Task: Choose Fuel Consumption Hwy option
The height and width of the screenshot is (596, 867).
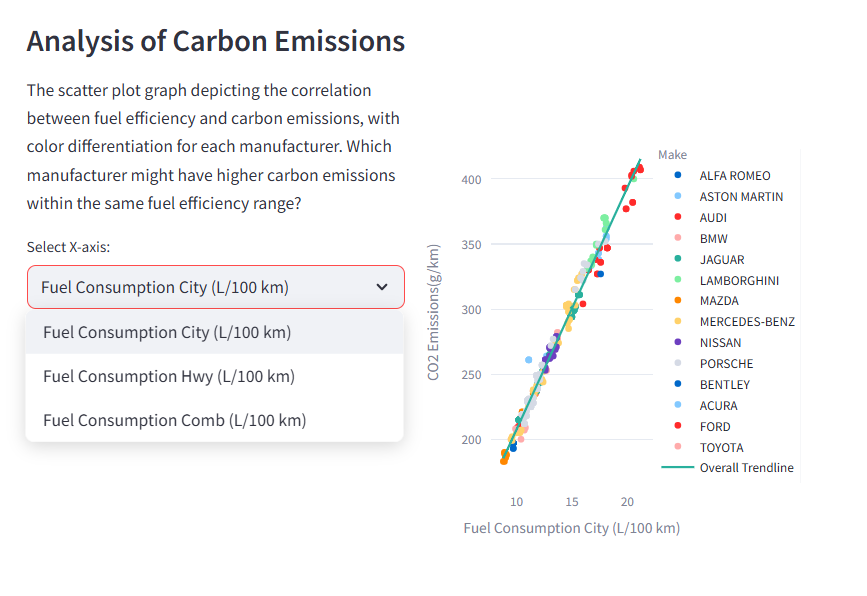Action: point(215,377)
